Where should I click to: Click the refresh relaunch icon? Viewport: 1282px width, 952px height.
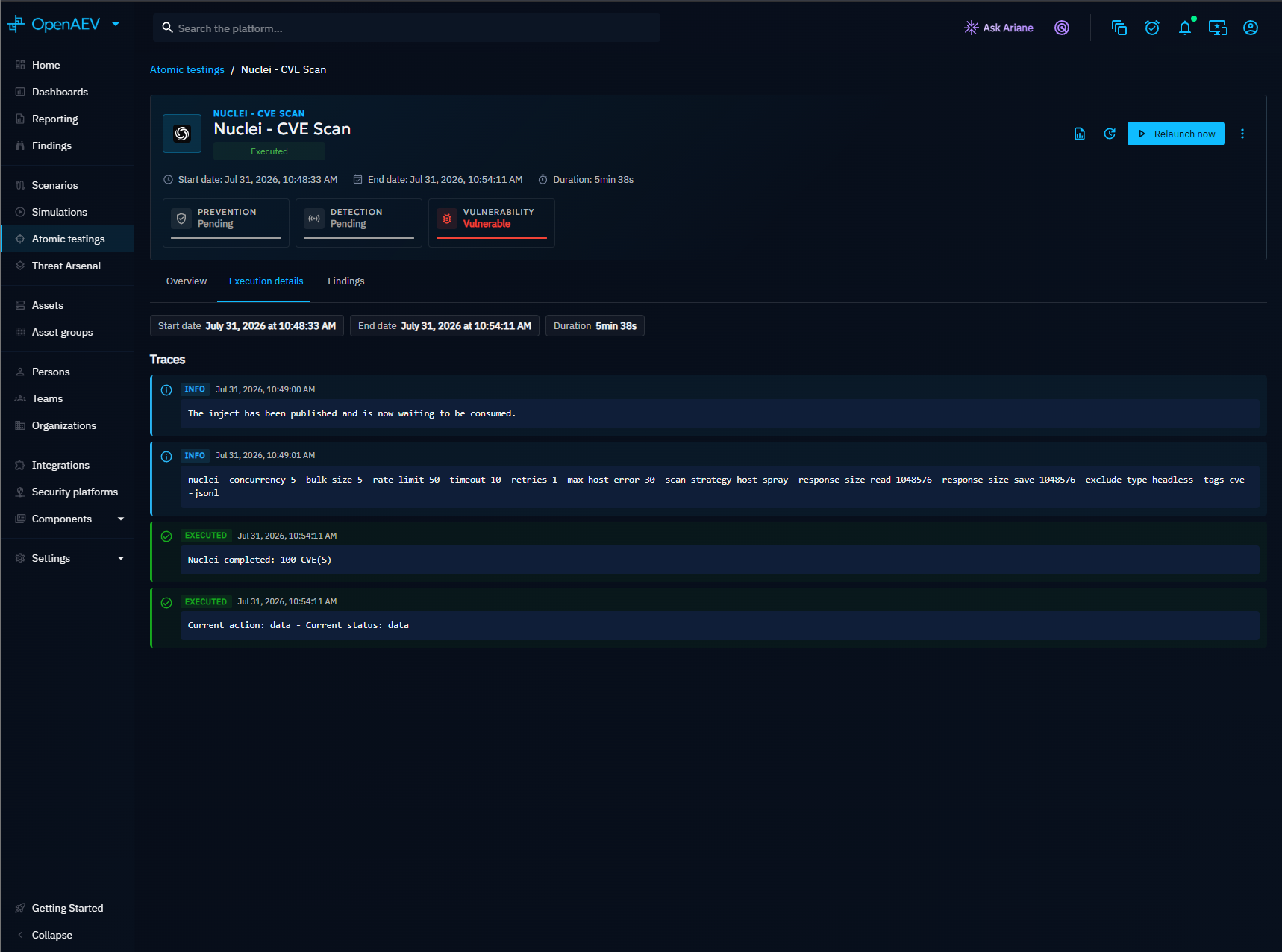point(1110,134)
